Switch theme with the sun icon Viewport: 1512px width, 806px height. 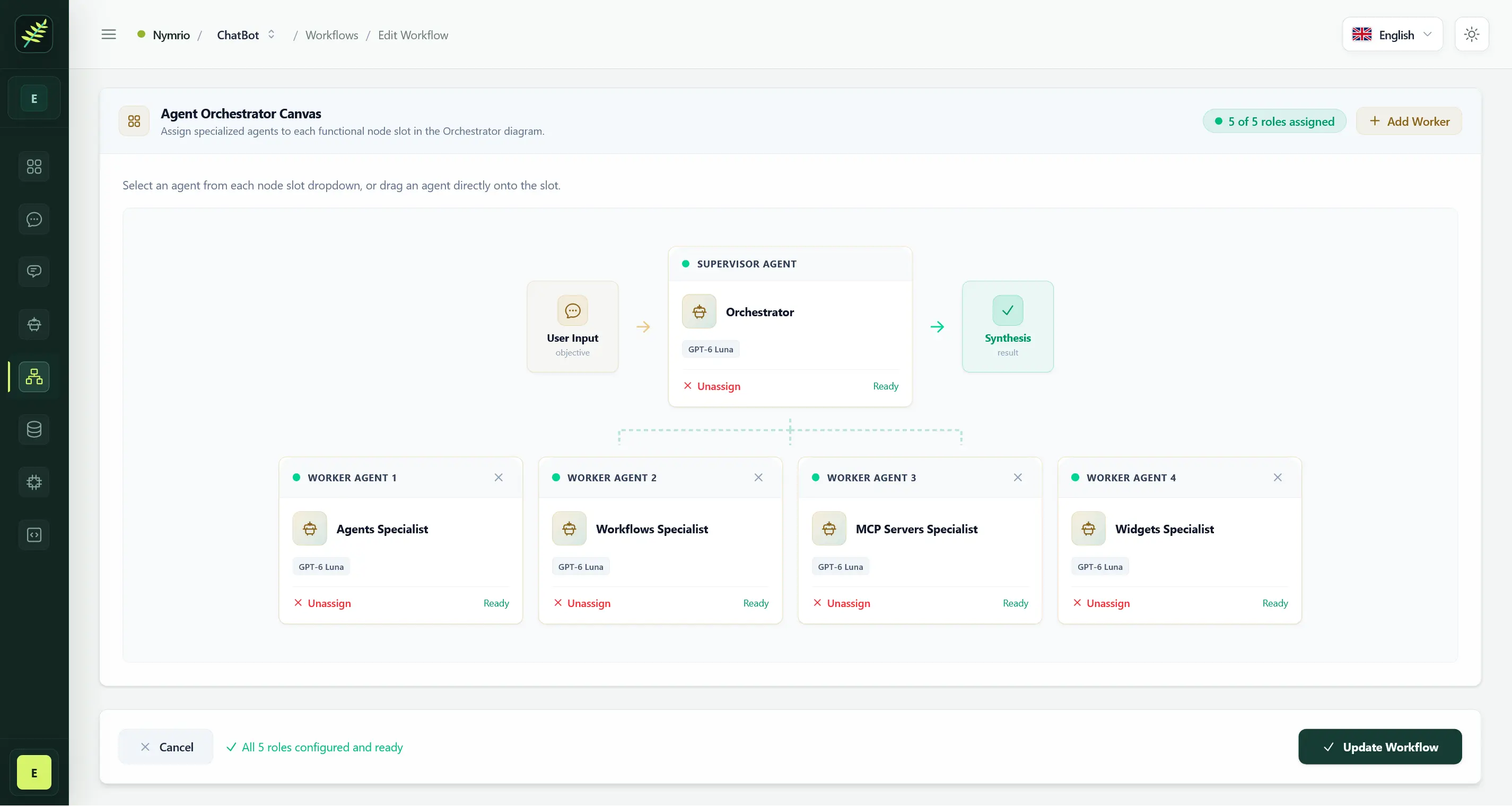click(x=1472, y=34)
